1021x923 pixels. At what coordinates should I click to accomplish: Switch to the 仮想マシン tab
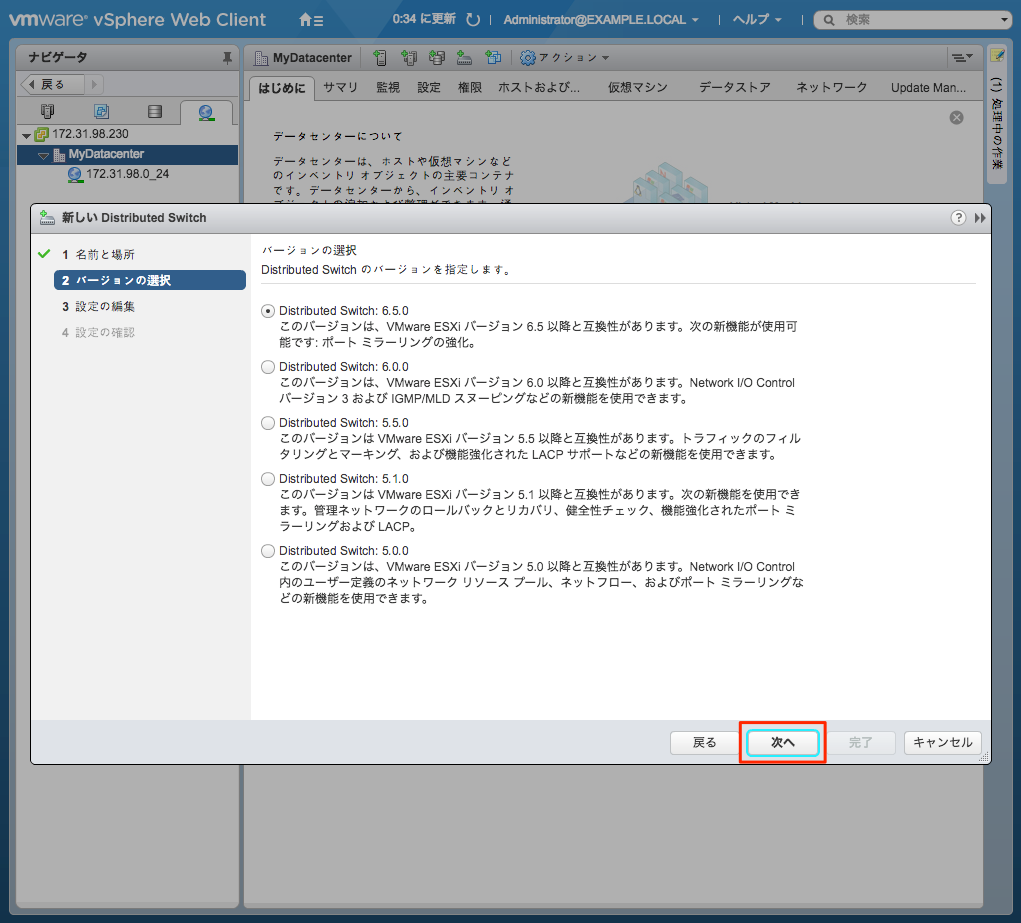click(x=637, y=88)
